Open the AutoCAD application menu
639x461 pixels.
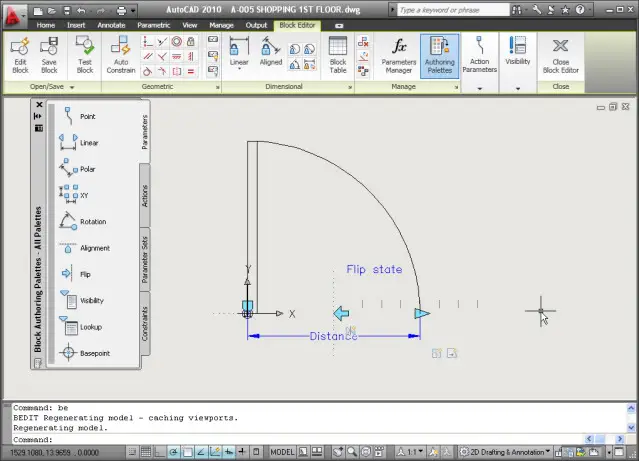14,16
